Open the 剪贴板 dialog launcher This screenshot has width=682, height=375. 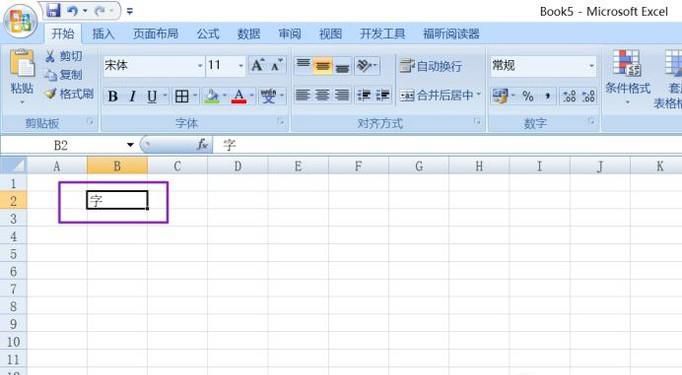tap(90, 122)
